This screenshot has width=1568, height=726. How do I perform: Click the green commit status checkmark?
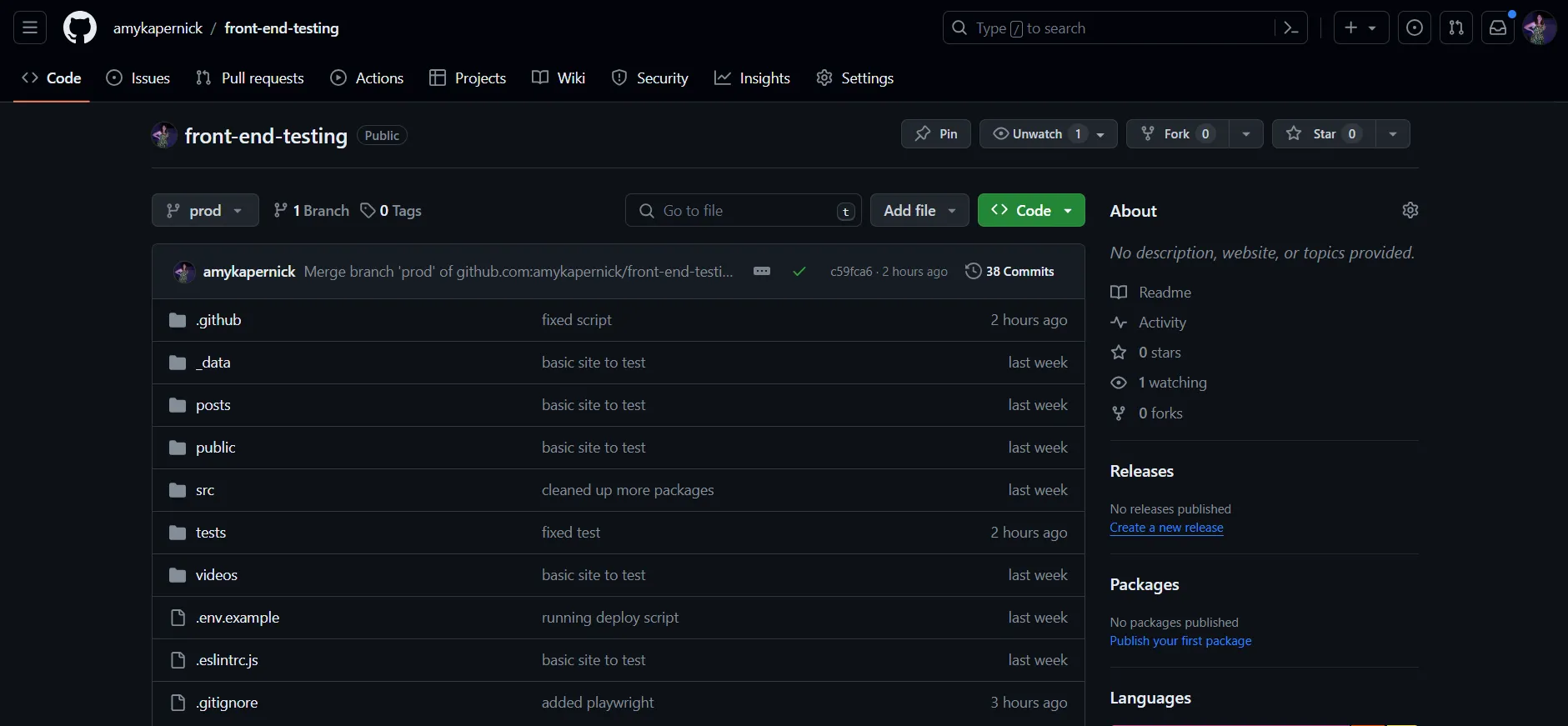coord(799,272)
